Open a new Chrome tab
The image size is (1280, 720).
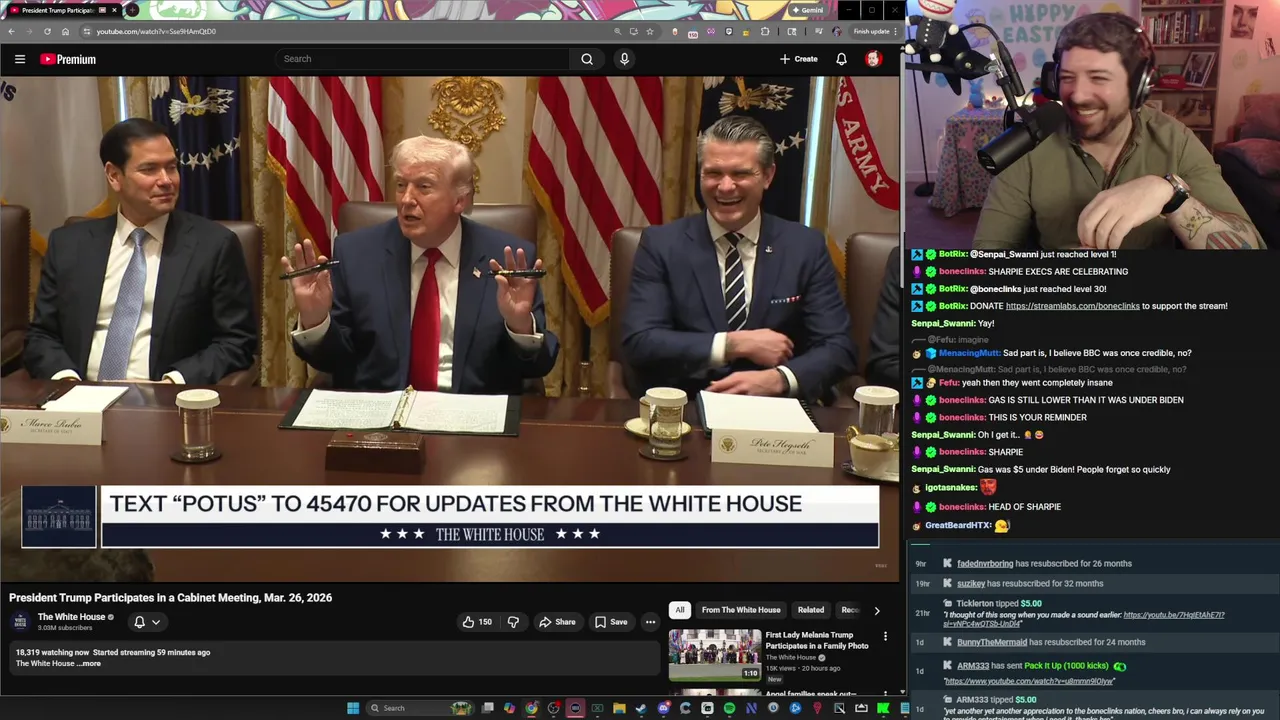[x=132, y=10]
